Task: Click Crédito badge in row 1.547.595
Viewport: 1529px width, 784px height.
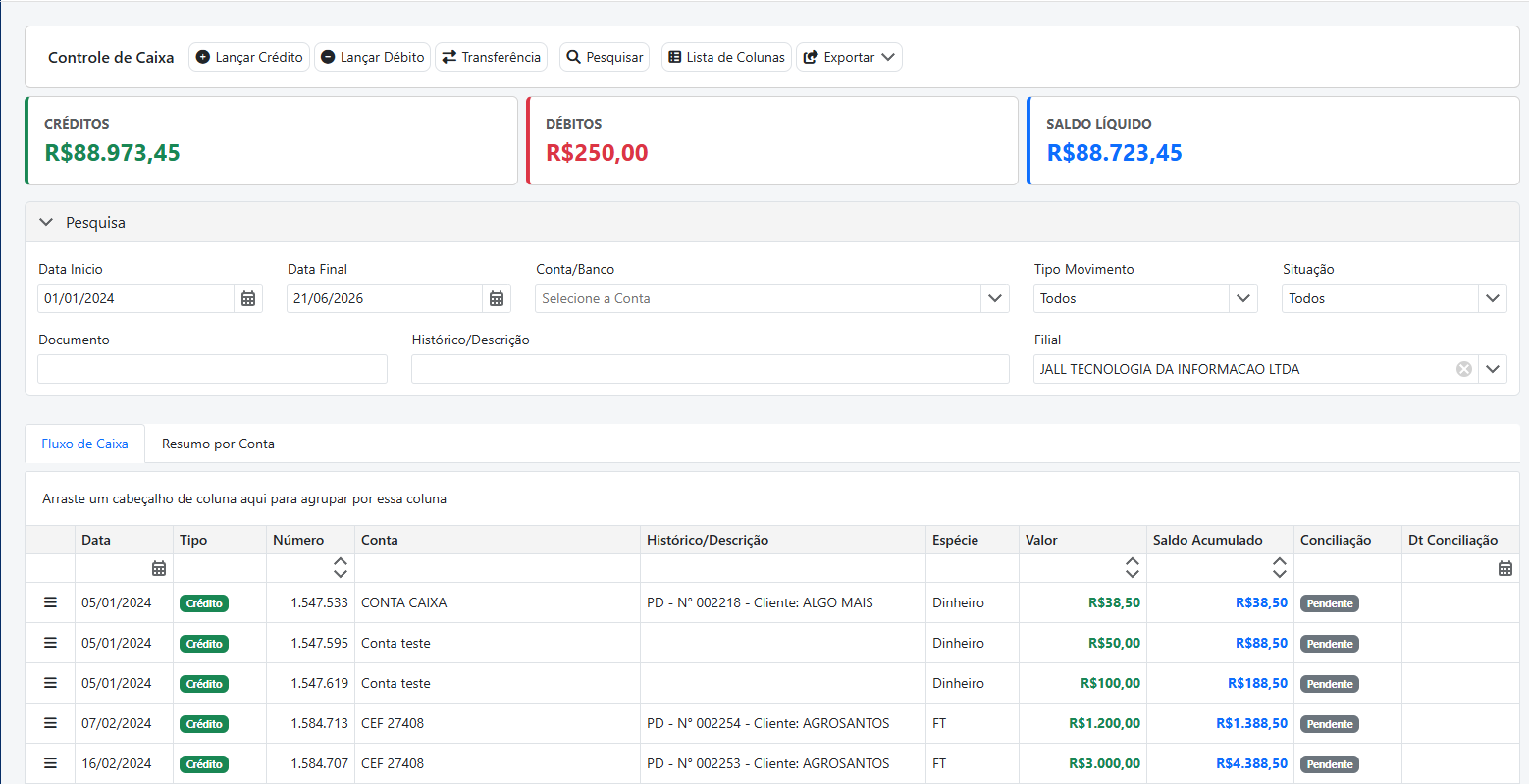Action: 204,644
